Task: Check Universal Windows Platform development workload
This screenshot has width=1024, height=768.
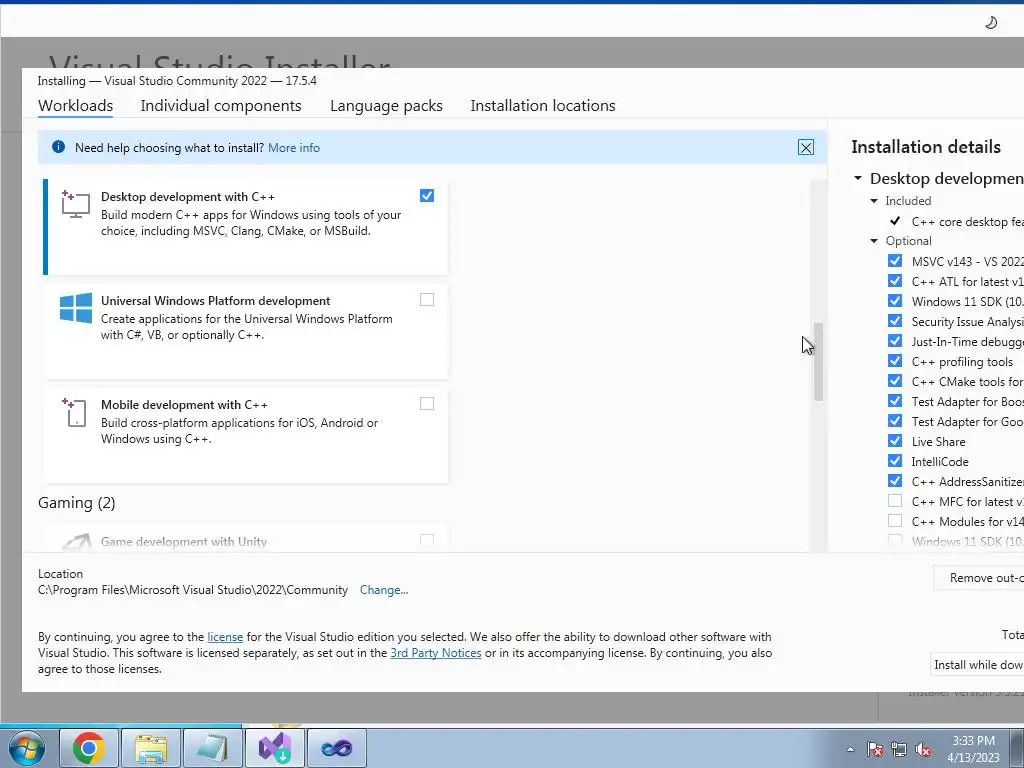Action: point(426,299)
